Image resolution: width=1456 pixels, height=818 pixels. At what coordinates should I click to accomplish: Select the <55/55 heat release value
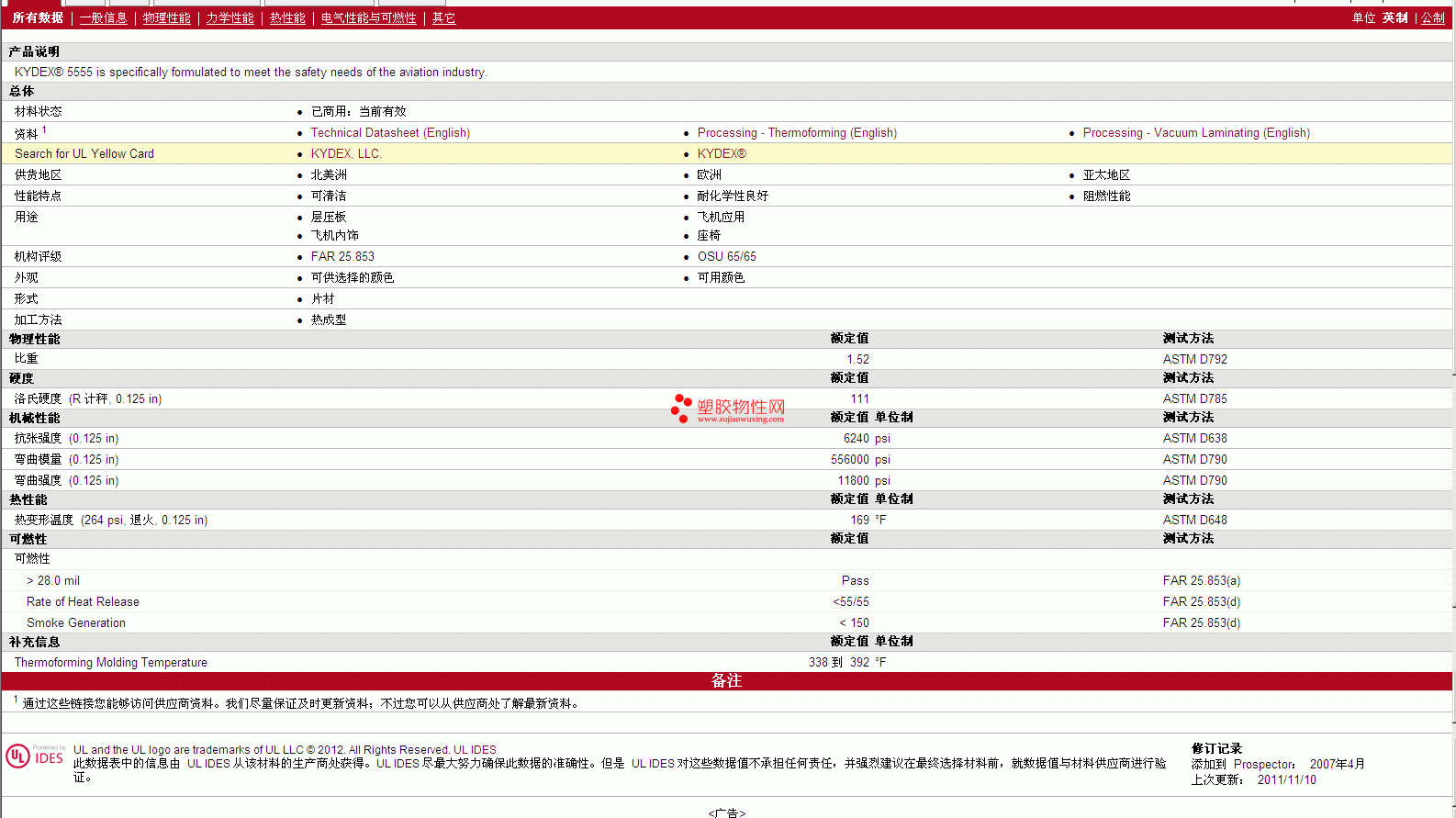coord(851,601)
